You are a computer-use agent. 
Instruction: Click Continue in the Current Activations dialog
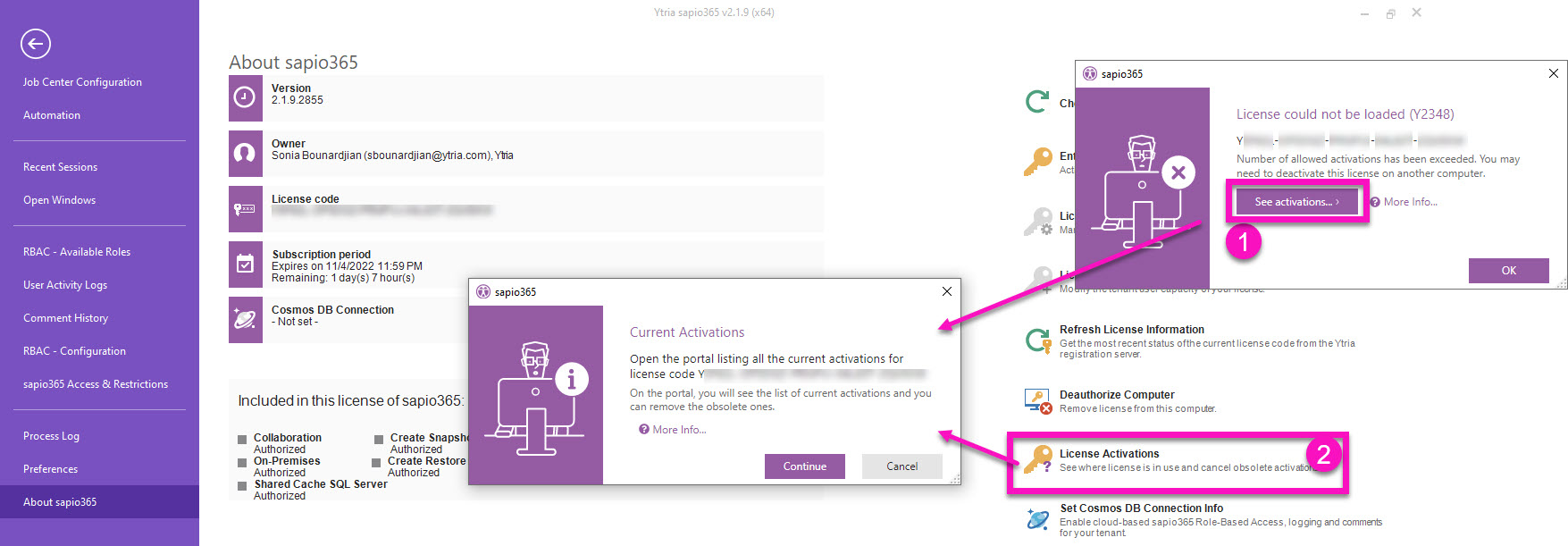(x=804, y=466)
